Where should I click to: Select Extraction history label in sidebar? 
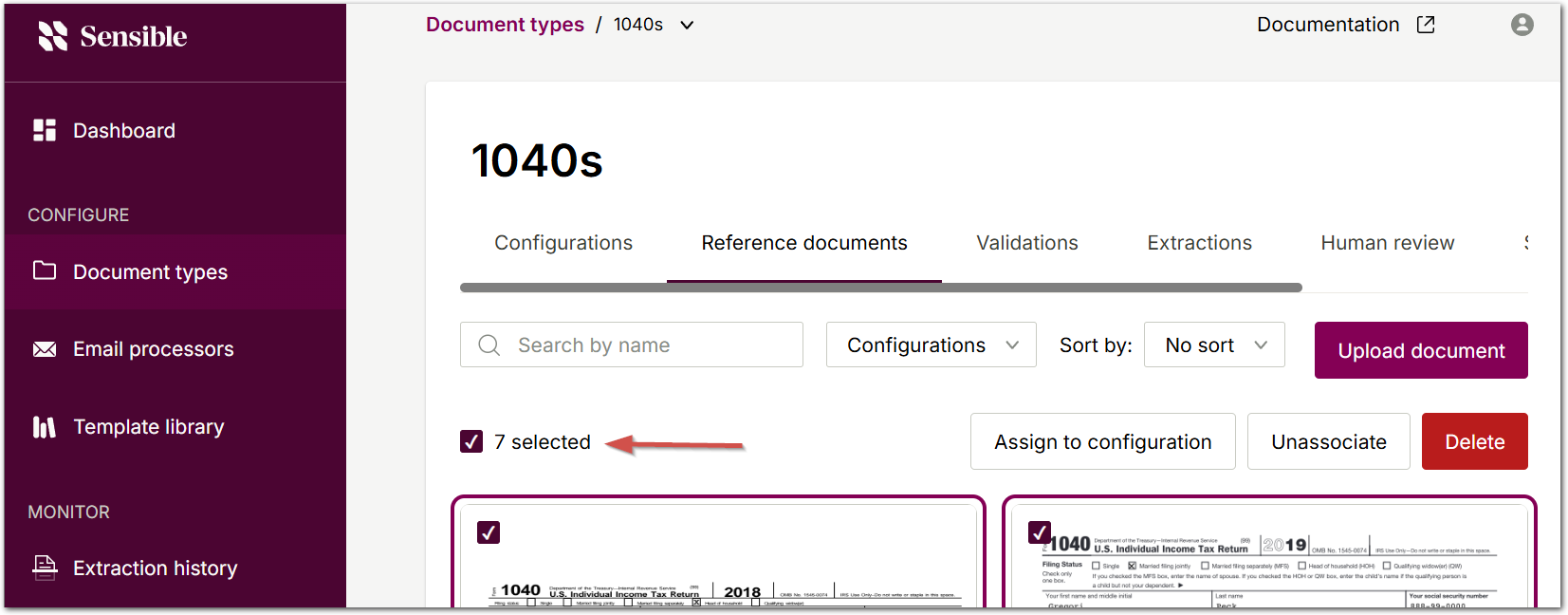pos(156,568)
